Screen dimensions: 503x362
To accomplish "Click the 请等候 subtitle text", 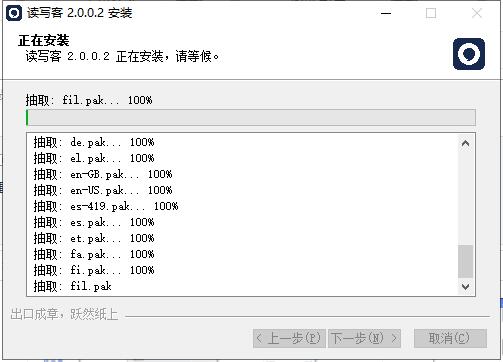I will pos(122,56).
